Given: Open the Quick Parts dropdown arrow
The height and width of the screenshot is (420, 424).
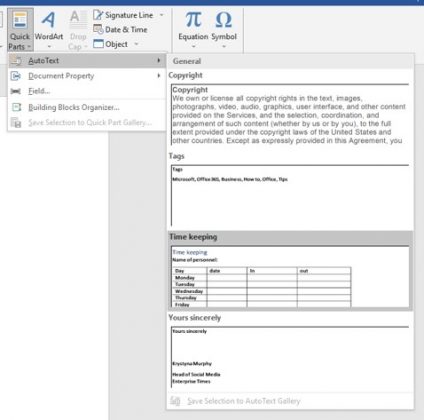Looking at the screenshot, I should coord(29,47).
